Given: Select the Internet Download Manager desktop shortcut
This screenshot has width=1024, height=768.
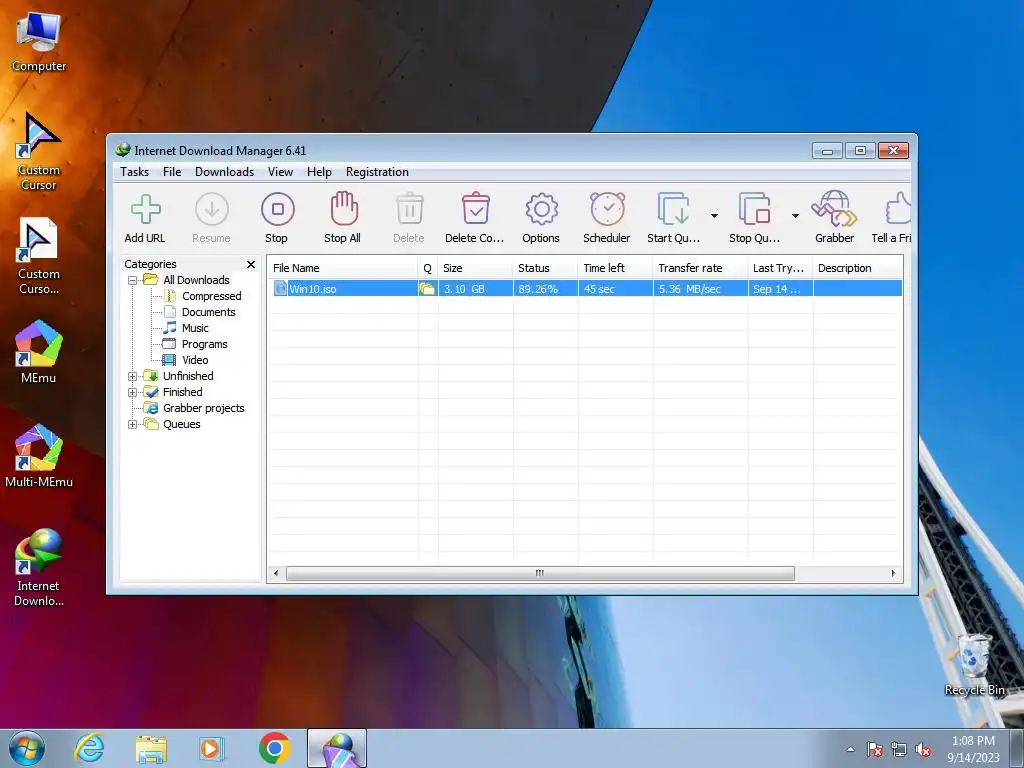Looking at the screenshot, I should coord(39,568).
